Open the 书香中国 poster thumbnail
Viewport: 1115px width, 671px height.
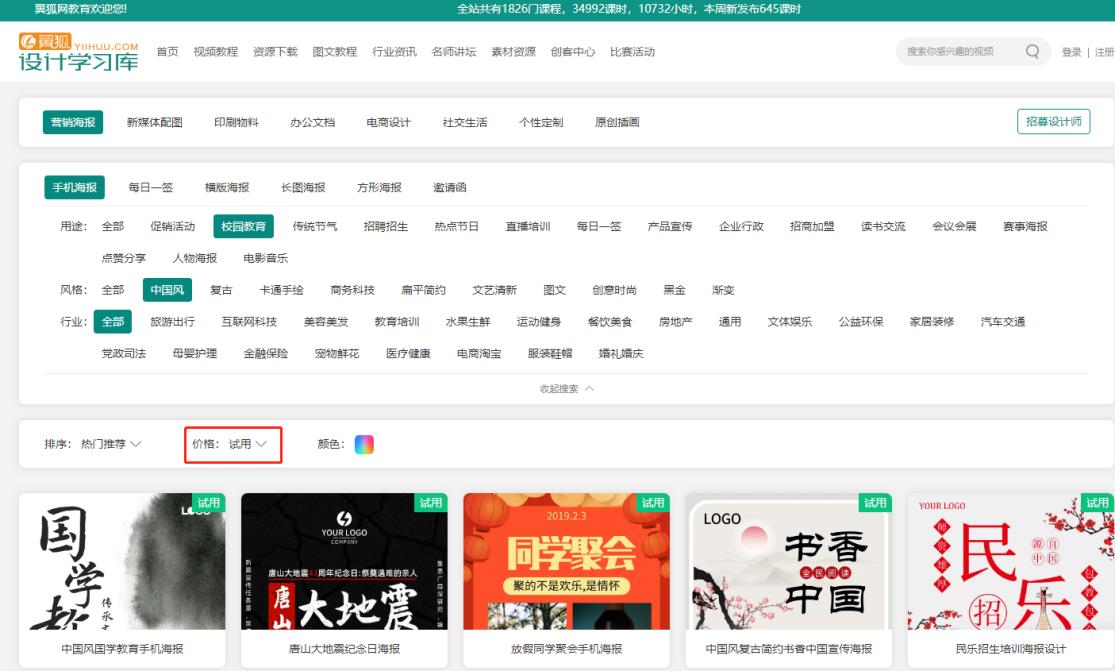tap(789, 562)
